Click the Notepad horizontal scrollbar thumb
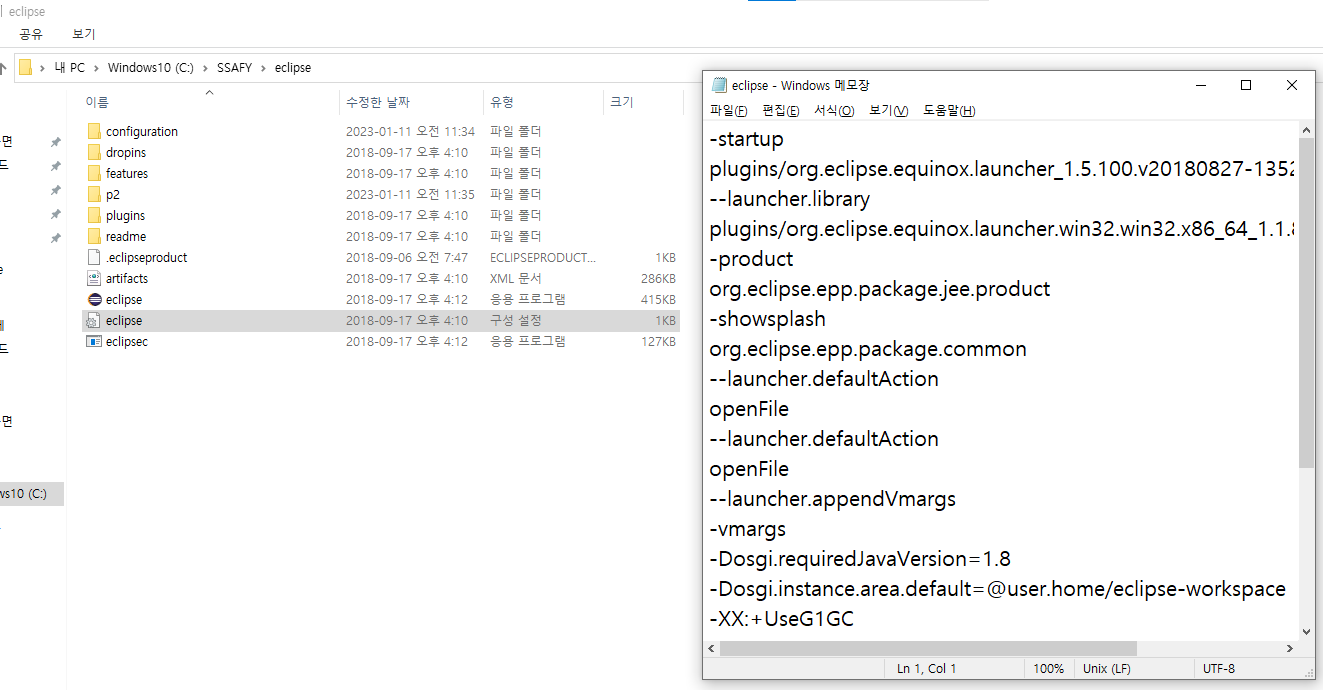Image resolution: width=1323 pixels, height=690 pixels. 927,649
